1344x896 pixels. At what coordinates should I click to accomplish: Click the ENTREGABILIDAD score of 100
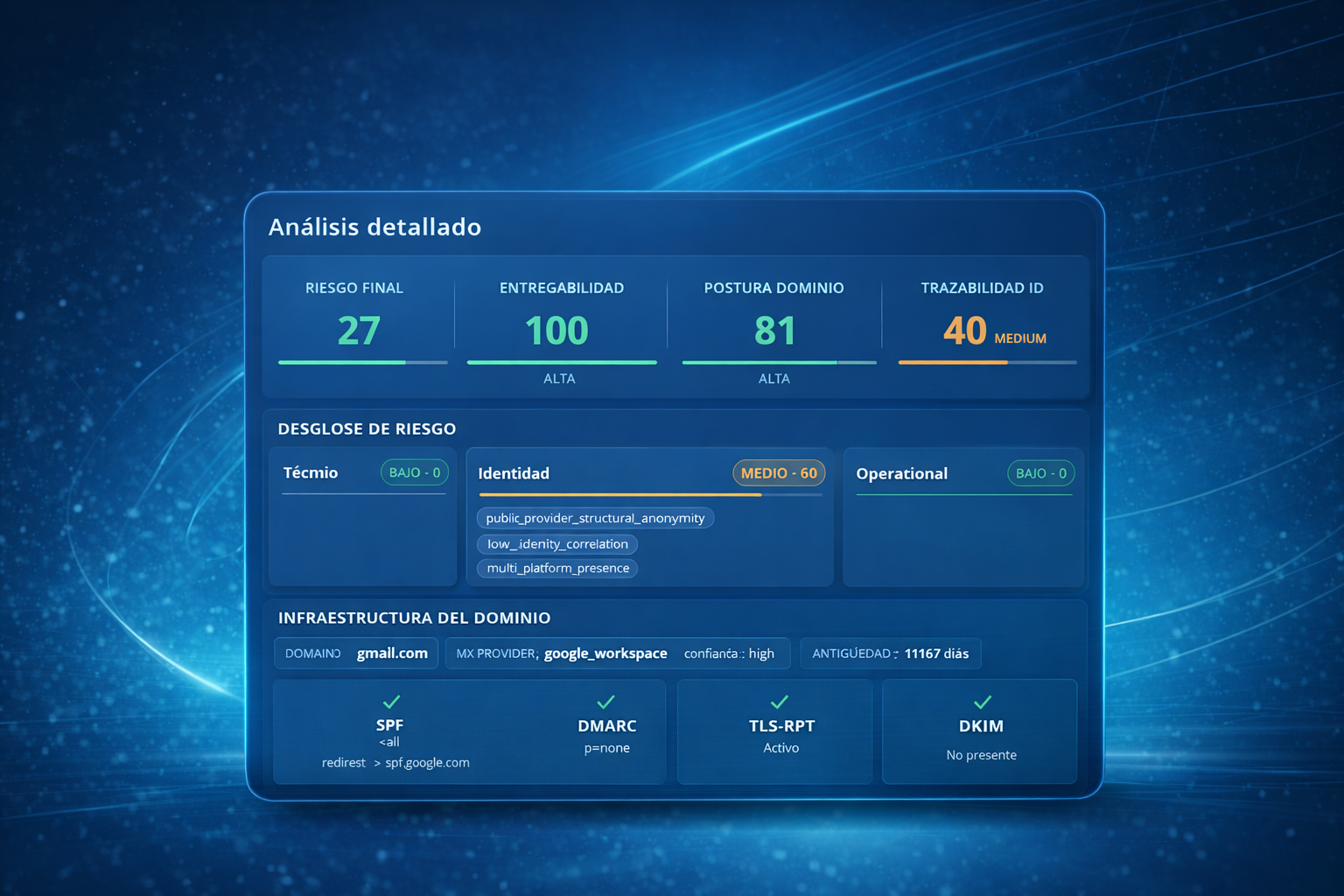coord(560,330)
